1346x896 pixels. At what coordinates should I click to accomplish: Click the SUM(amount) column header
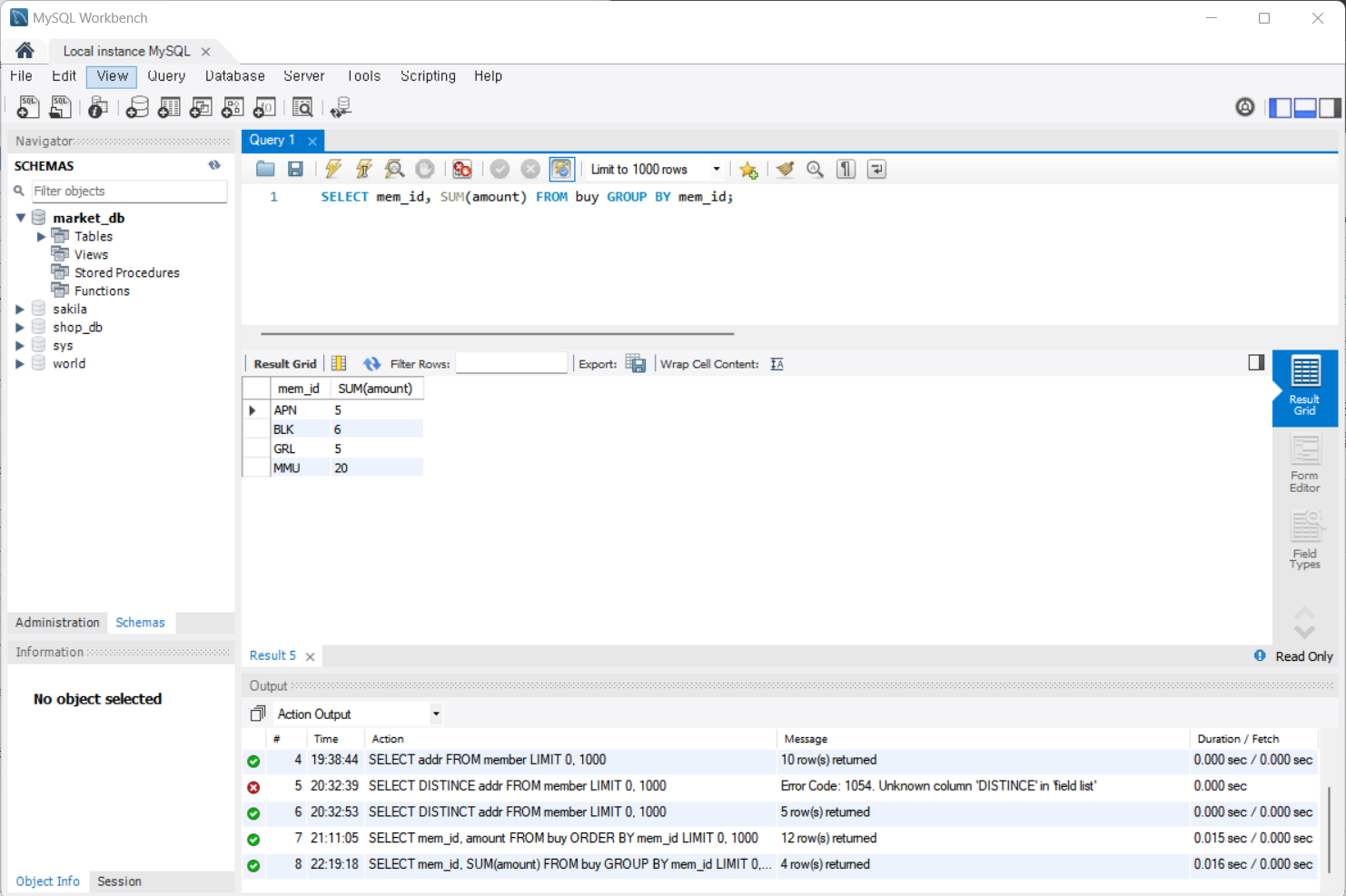pyautogui.click(x=376, y=389)
